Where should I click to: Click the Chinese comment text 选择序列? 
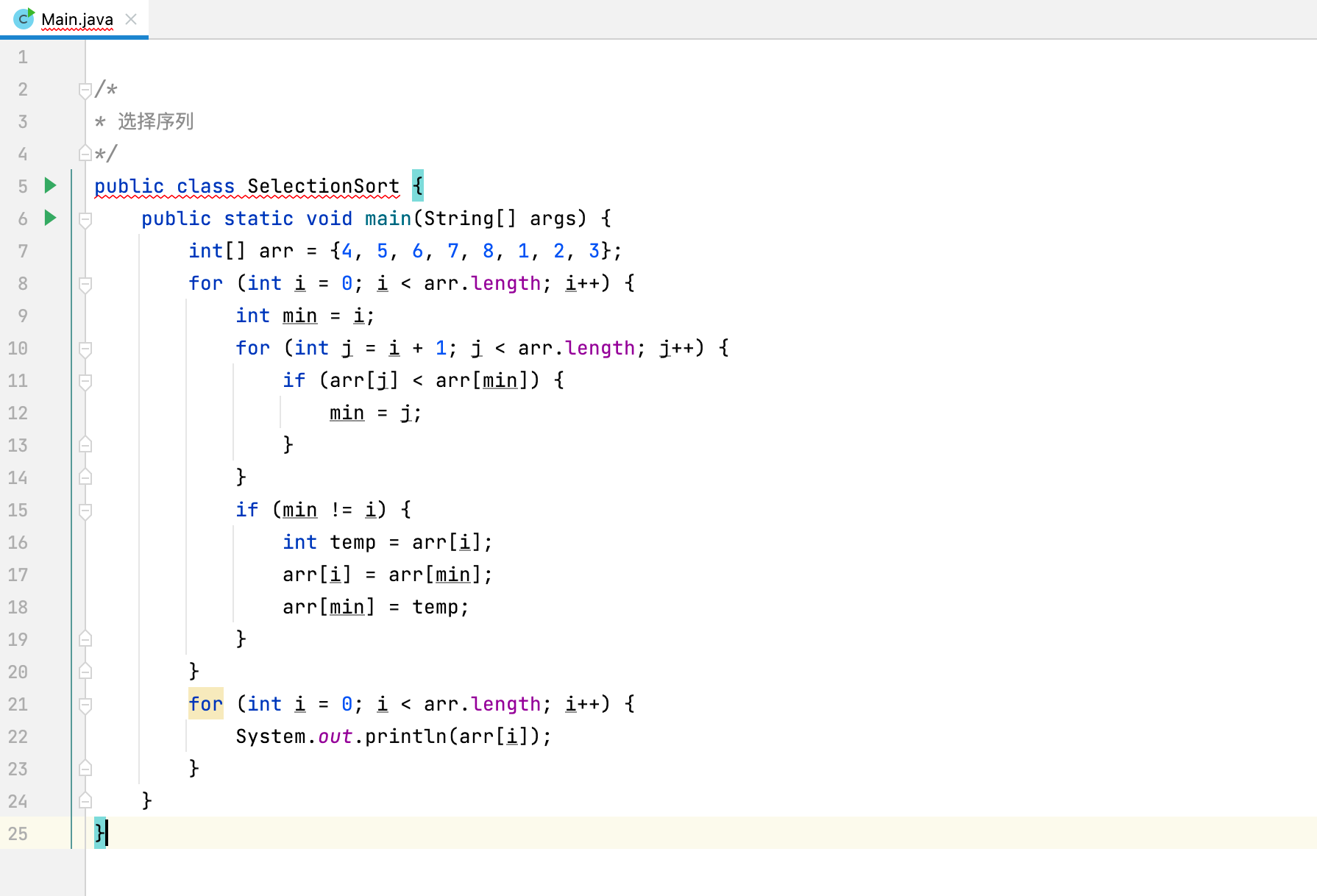click(x=156, y=121)
